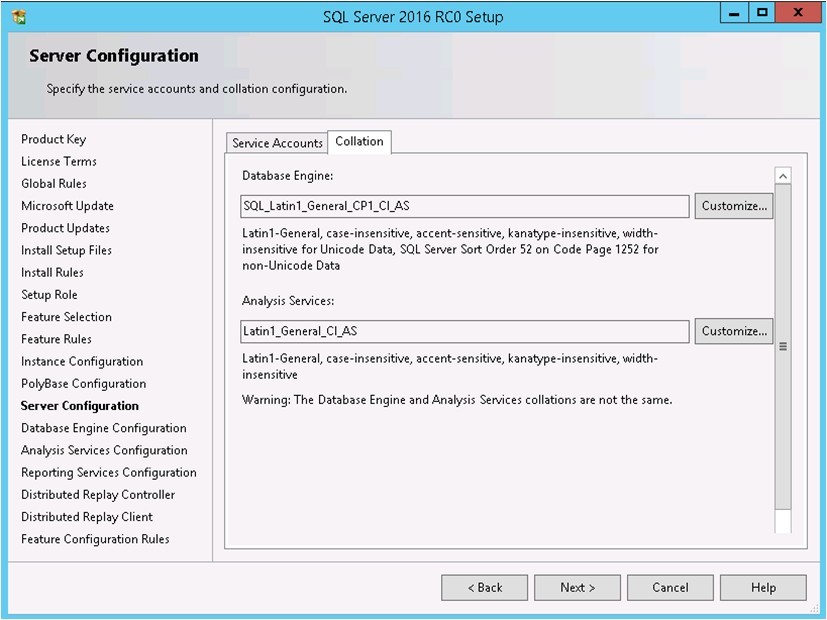This screenshot has height=620, width=827.
Task: Select Microsoft Update step in sidebar
Action: point(67,206)
